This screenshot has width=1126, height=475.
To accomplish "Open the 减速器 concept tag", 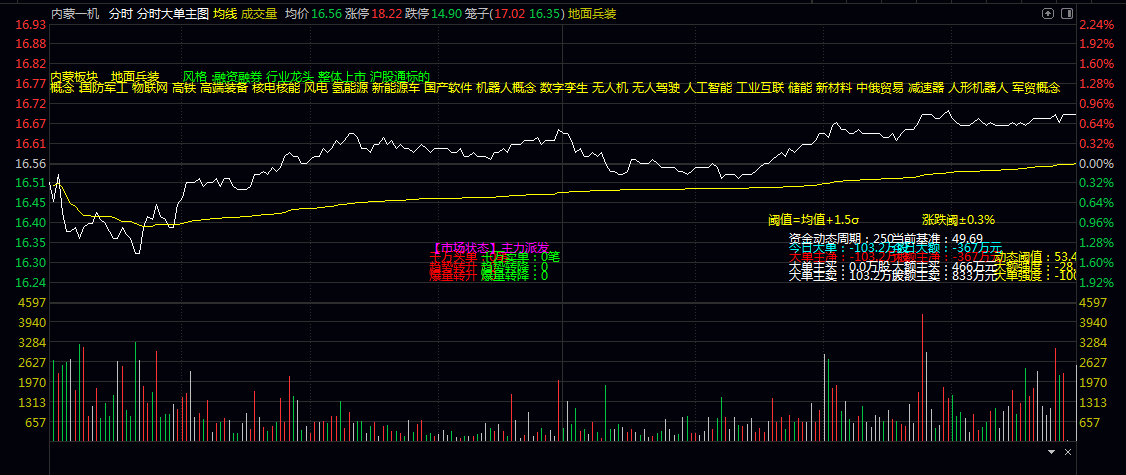I will [x=926, y=88].
